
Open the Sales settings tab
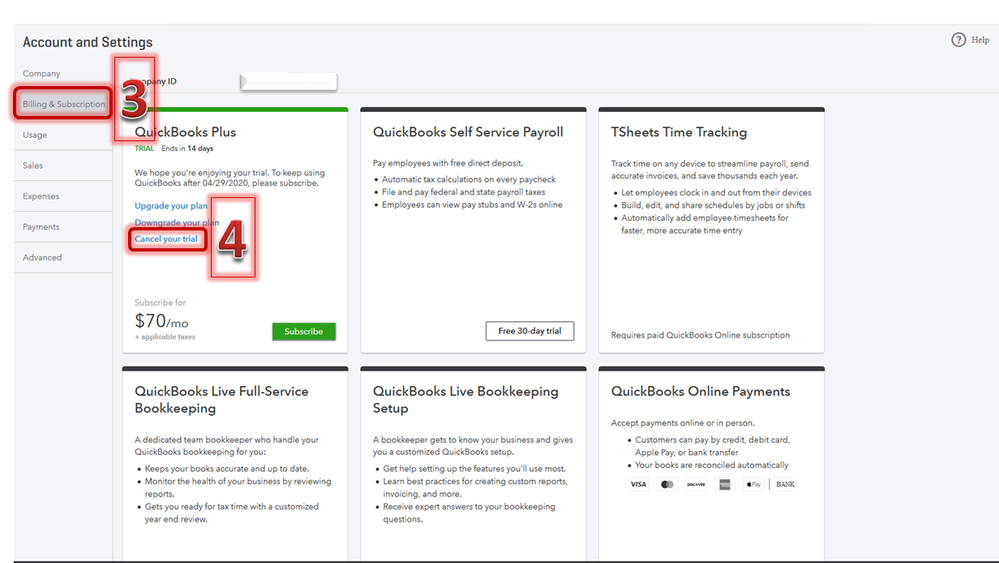32,165
